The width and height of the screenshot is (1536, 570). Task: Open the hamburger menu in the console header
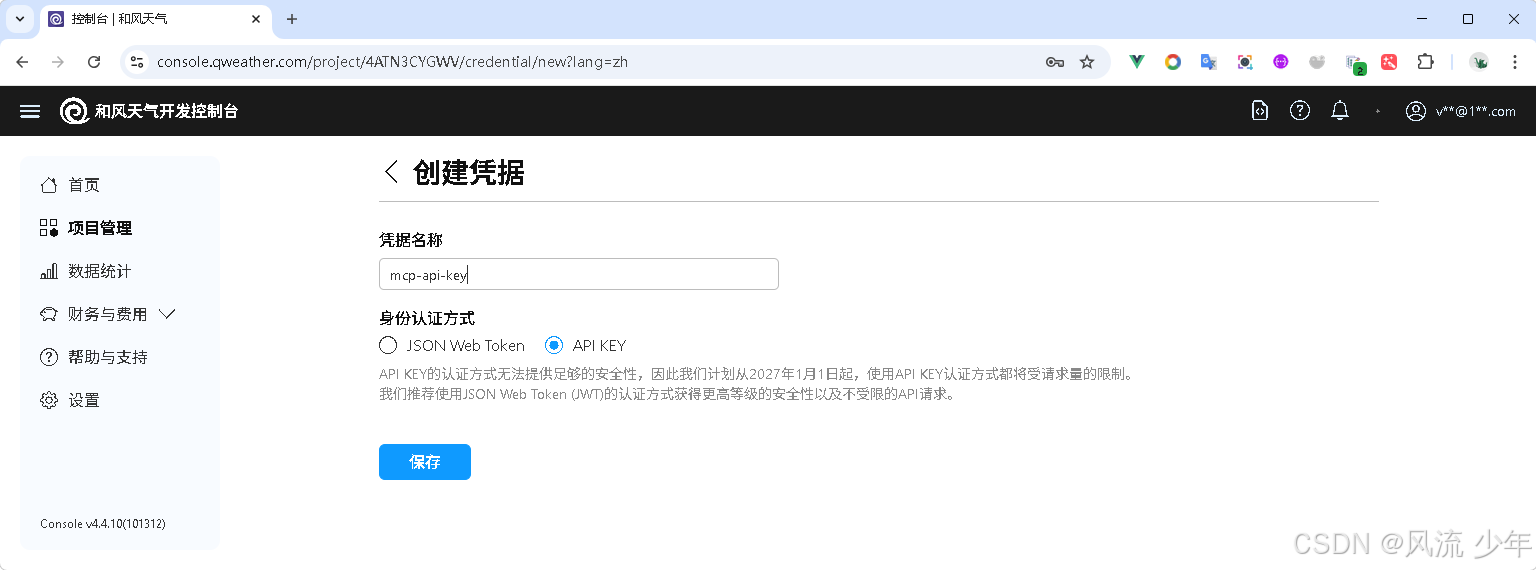30,111
